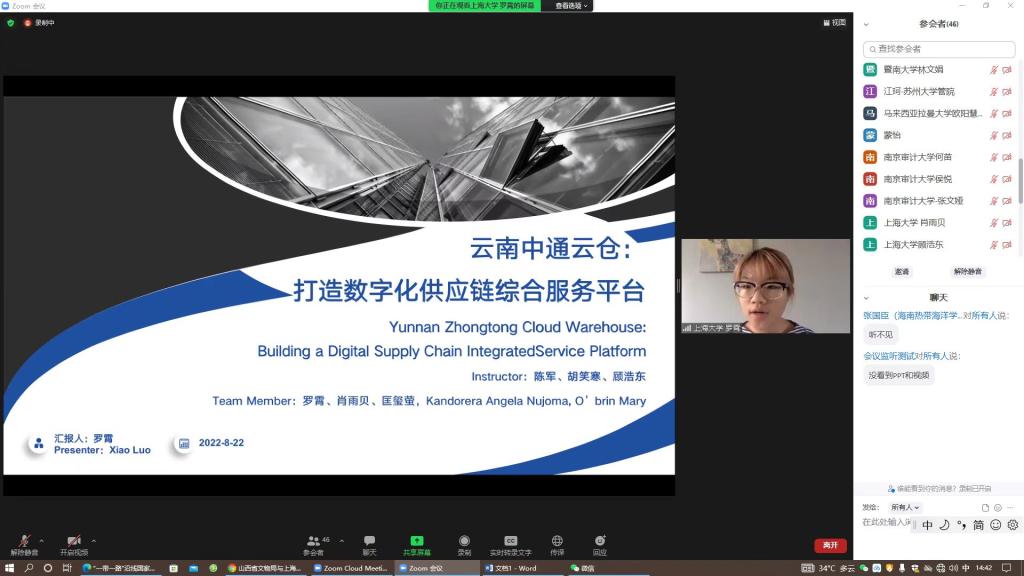The image size is (1024, 576).
Task: Click the 参会者 participants icon in toolbar
Action: coord(314,541)
